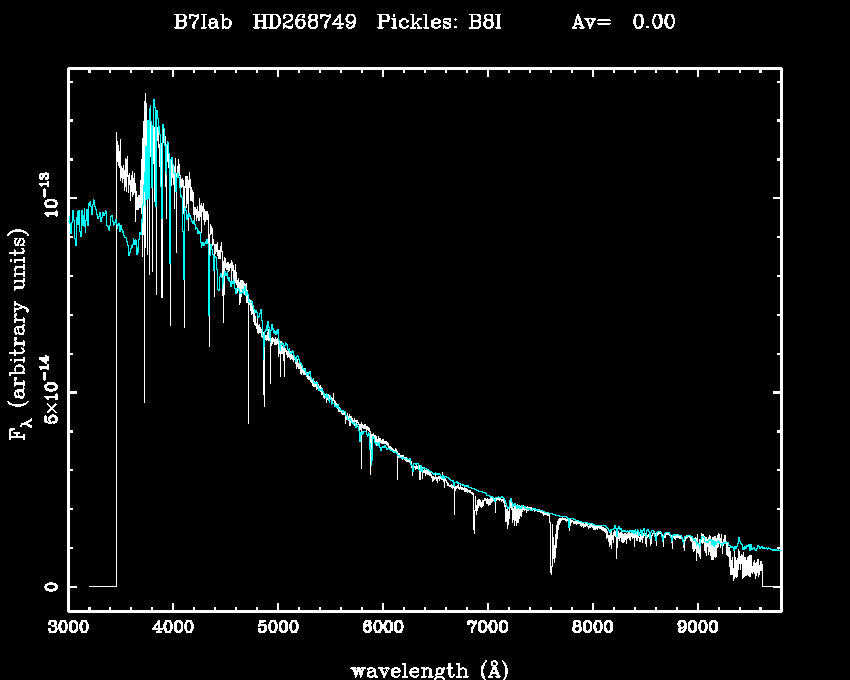Click the 9000 x-axis tick label
The height and width of the screenshot is (680, 850).
point(698,629)
